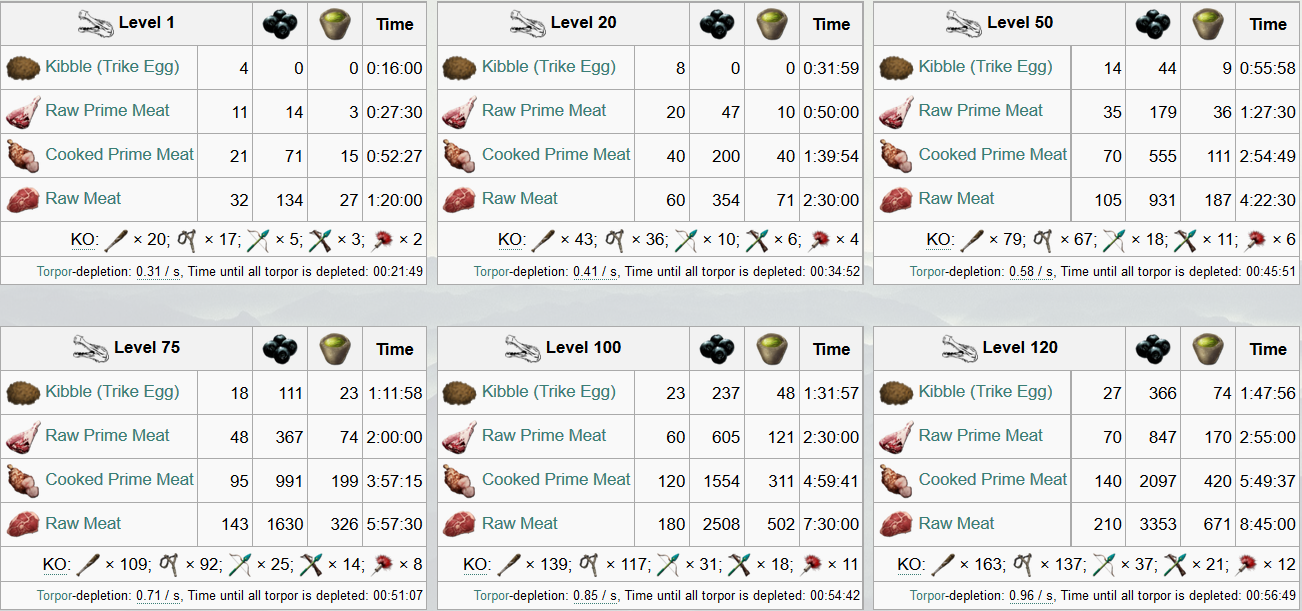Click the creature skeleton icon beside Level 50
The image size is (1302, 611).
pyautogui.click(x=963, y=23)
